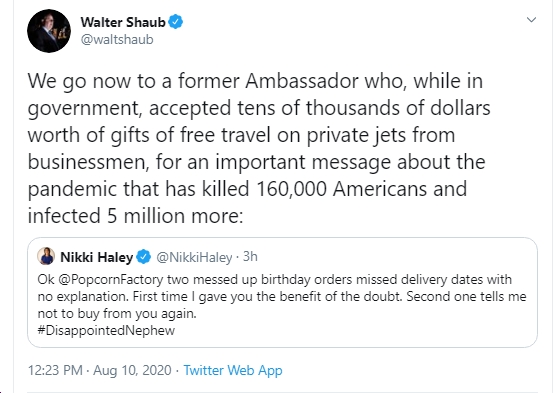Click the 12:23 PM Aug 10, 2020 timestamp
Viewport: 557px width, 393px height.
(99, 370)
